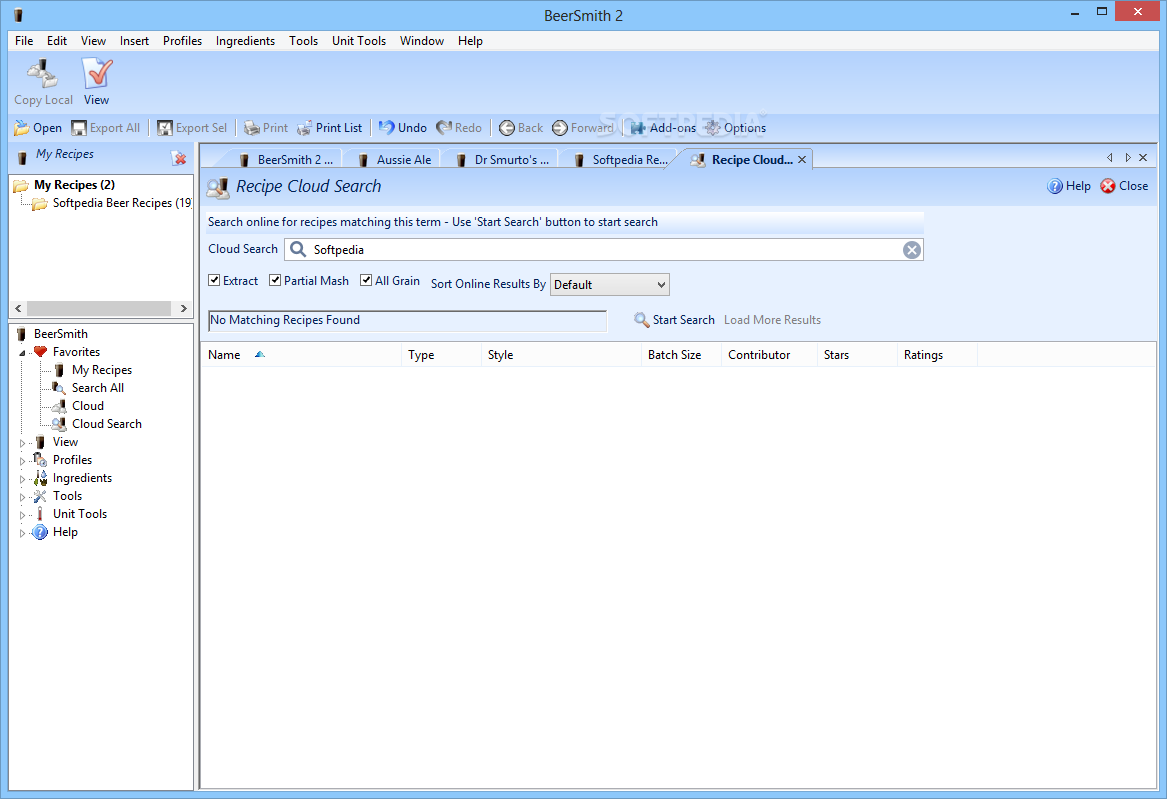
Task: Open the File menu
Action: (24, 41)
